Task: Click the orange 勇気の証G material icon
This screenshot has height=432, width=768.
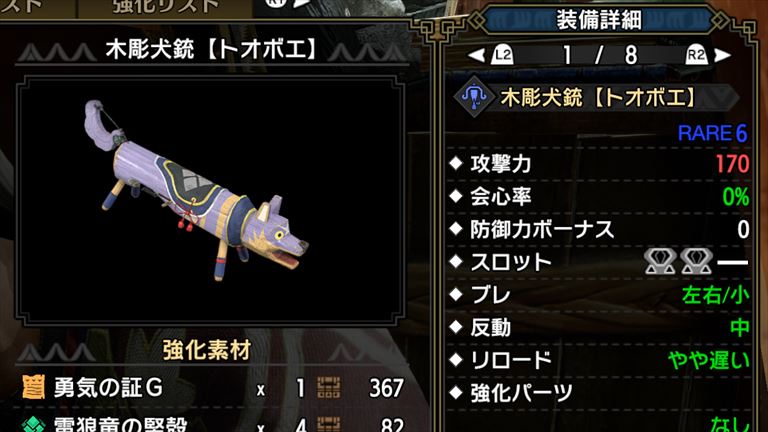Action: pyautogui.click(x=33, y=387)
